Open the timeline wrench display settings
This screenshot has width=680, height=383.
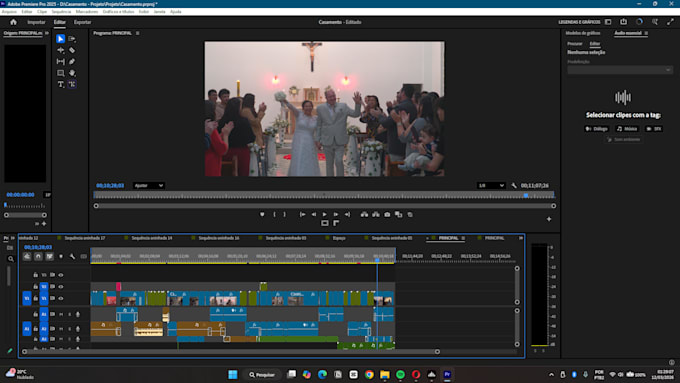point(72,256)
